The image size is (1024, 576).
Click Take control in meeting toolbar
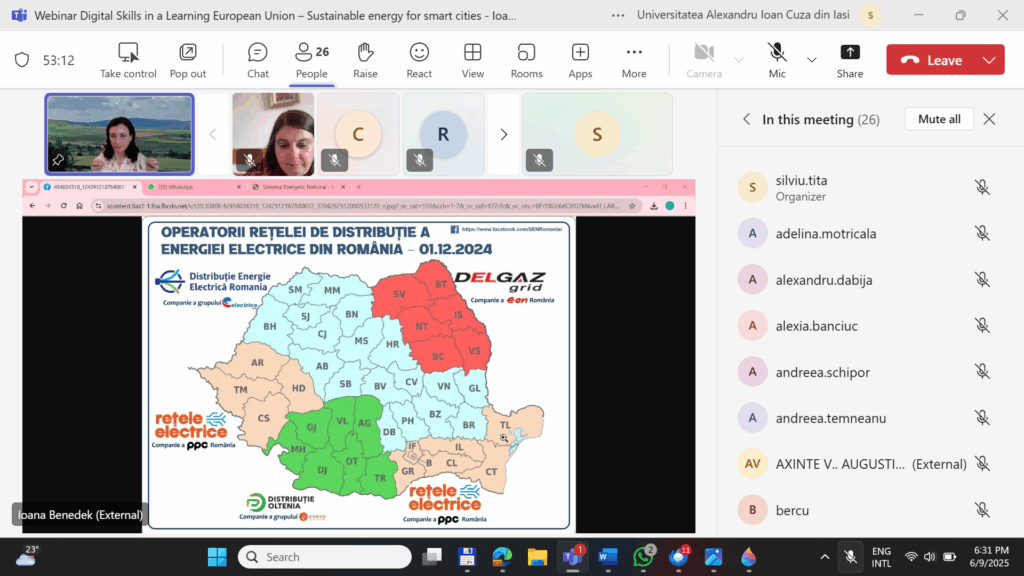[x=128, y=59]
